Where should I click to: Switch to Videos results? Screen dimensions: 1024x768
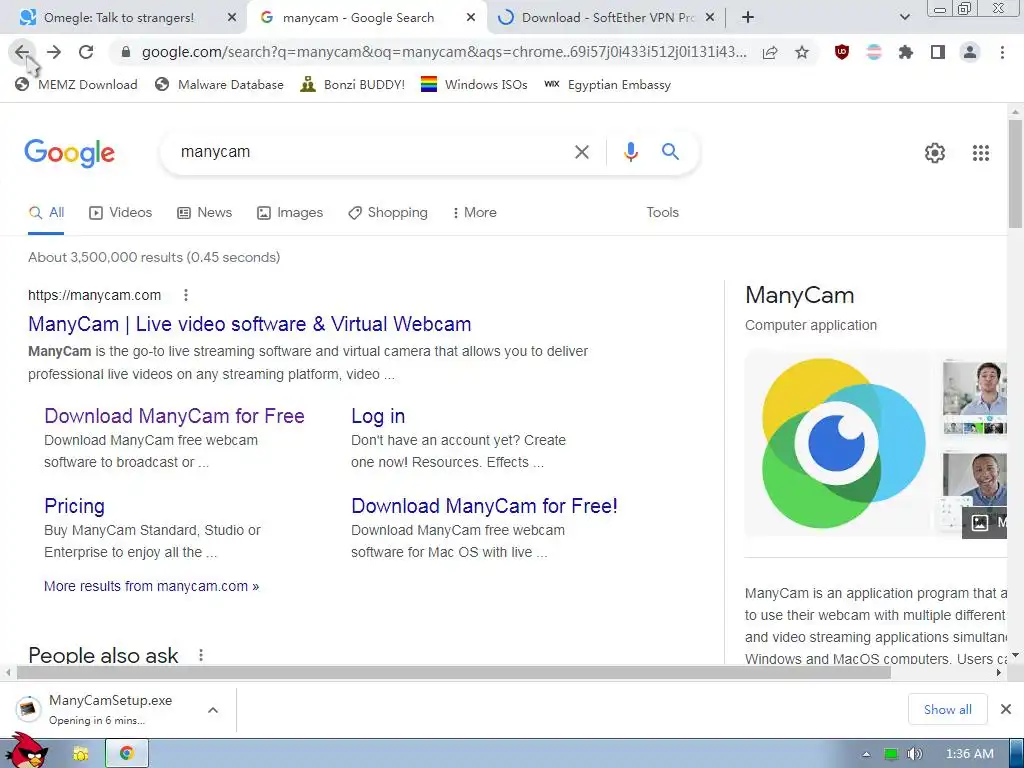pyautogui.click(x=121, y=213)
